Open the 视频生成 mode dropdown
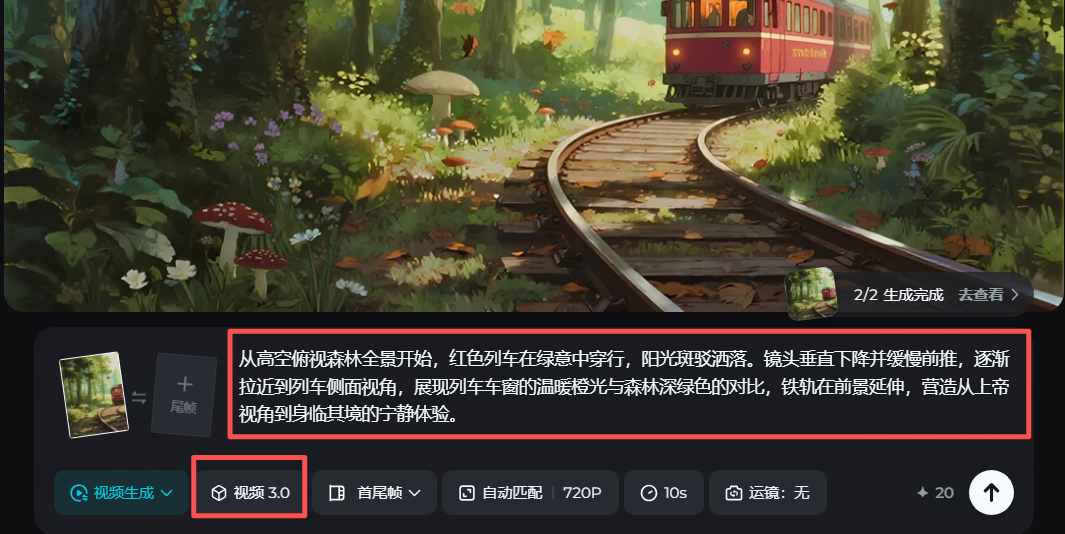The width and height of the screenshot is (1065, 534). [x=122, y=493]
